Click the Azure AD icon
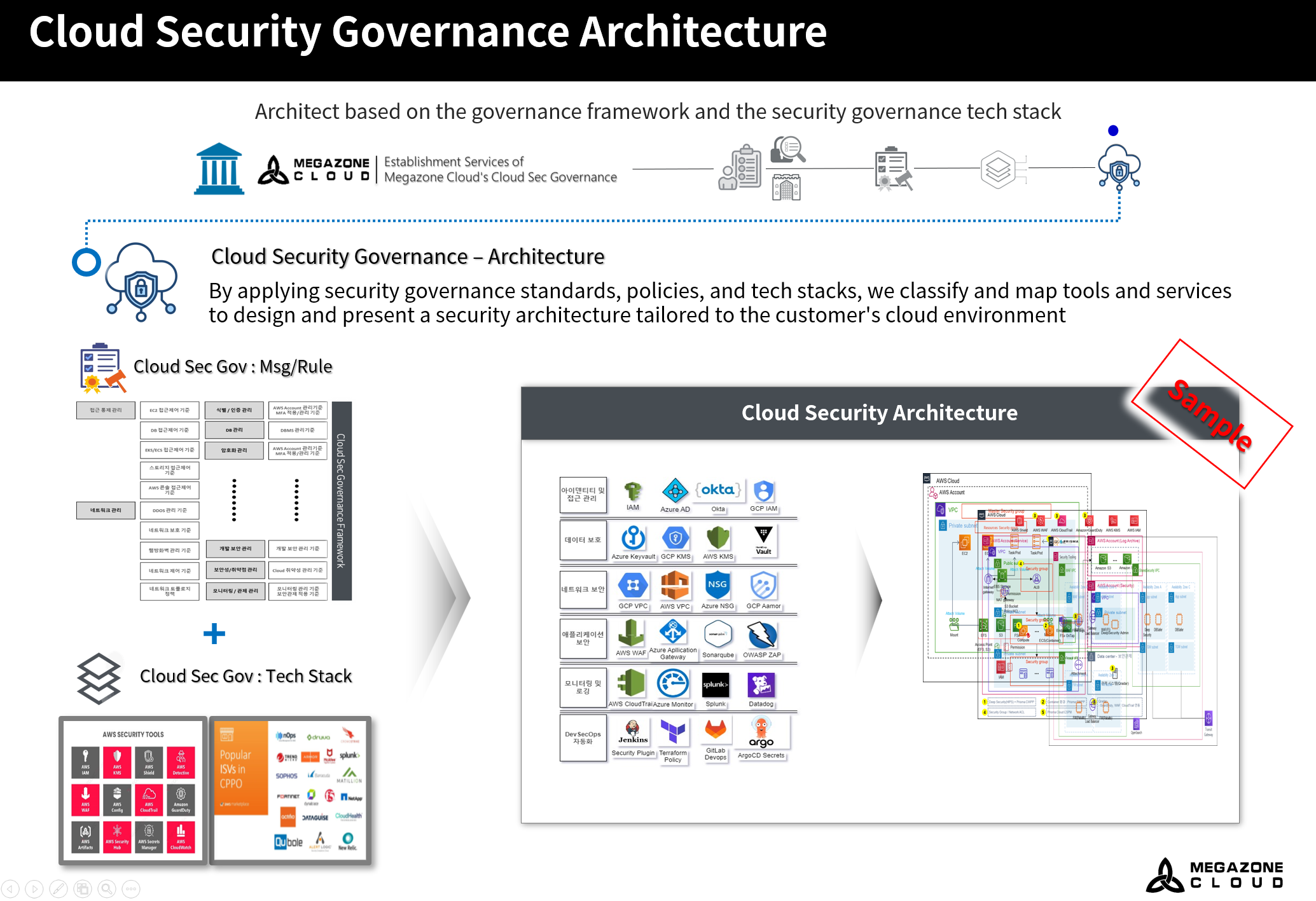This screenshot has height=901, width=1316. 675,491
